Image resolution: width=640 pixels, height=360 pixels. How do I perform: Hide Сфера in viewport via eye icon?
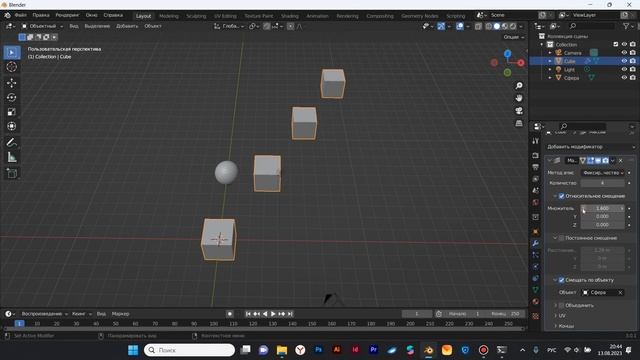[x=624, y=78]
